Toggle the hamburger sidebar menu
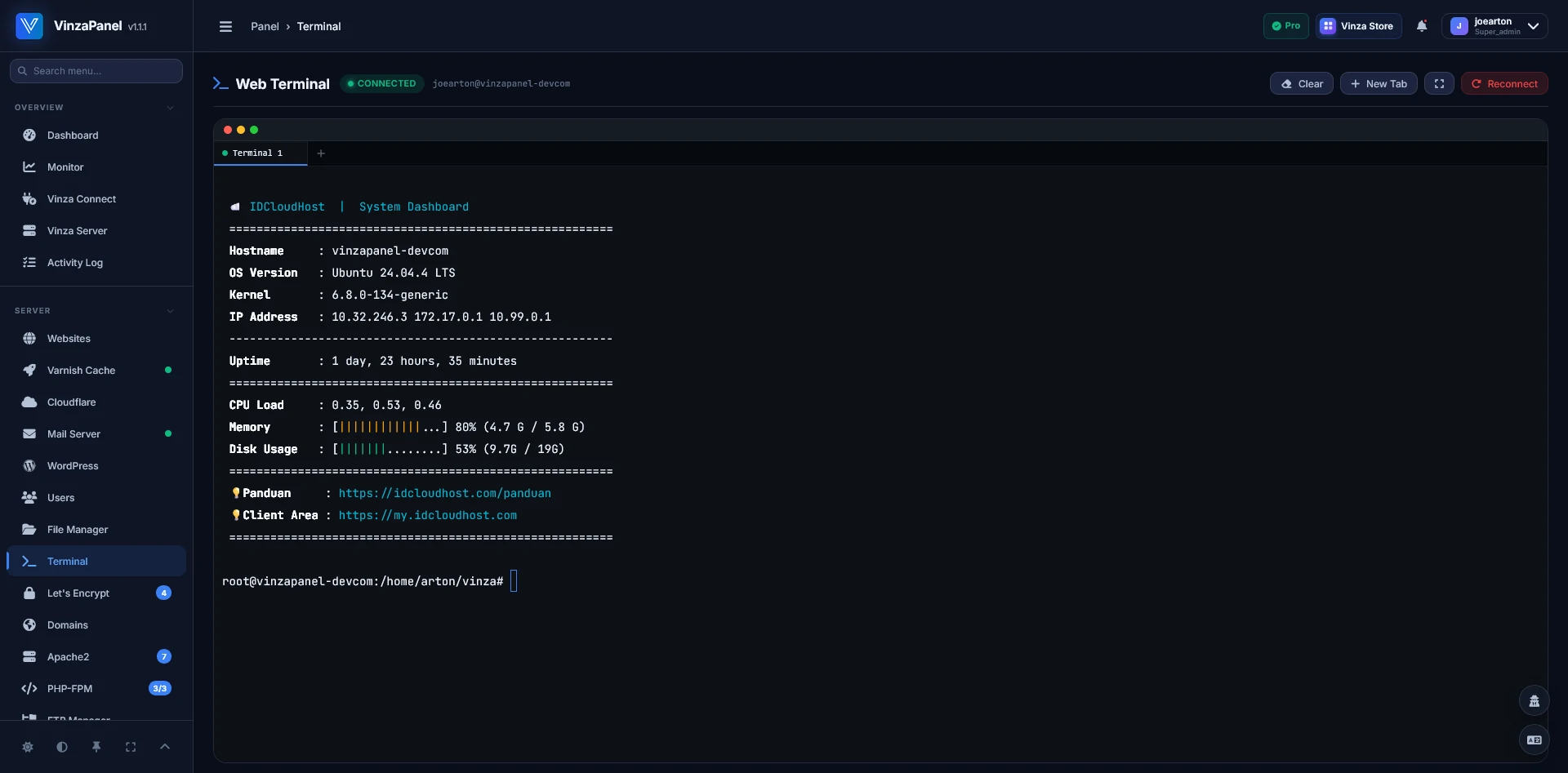1568x773 pixels. [x=226, y=26]
